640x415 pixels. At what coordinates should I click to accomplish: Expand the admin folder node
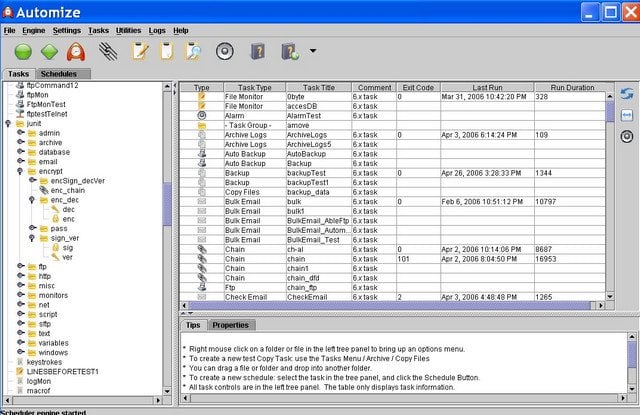[20, 133]
